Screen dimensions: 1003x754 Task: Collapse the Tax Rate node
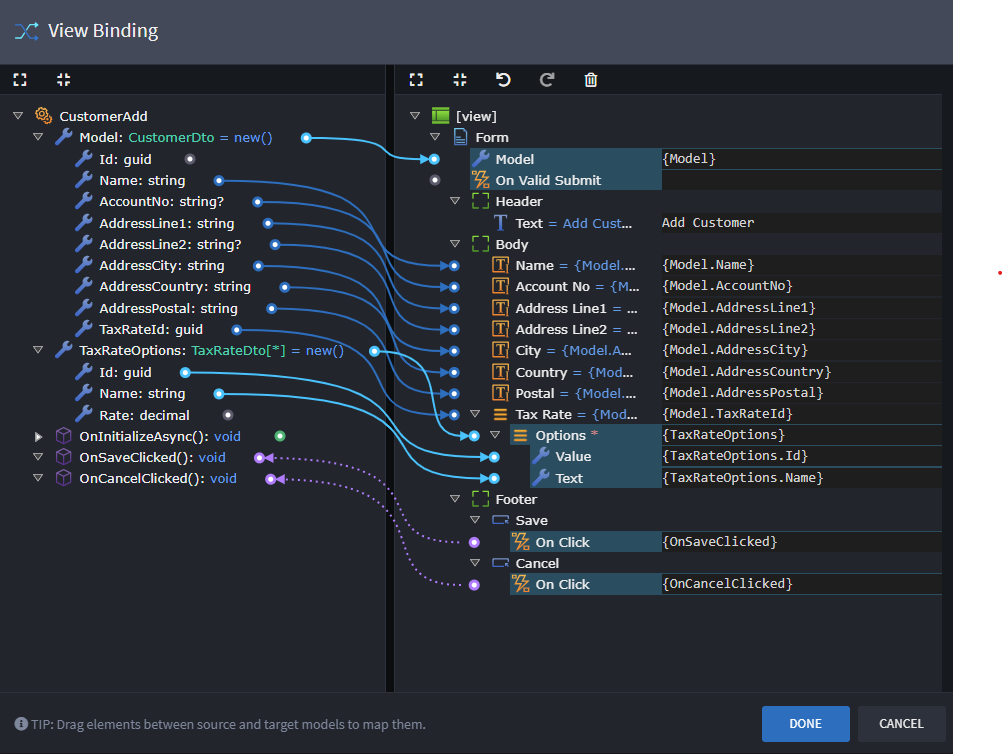coord(475,414)
